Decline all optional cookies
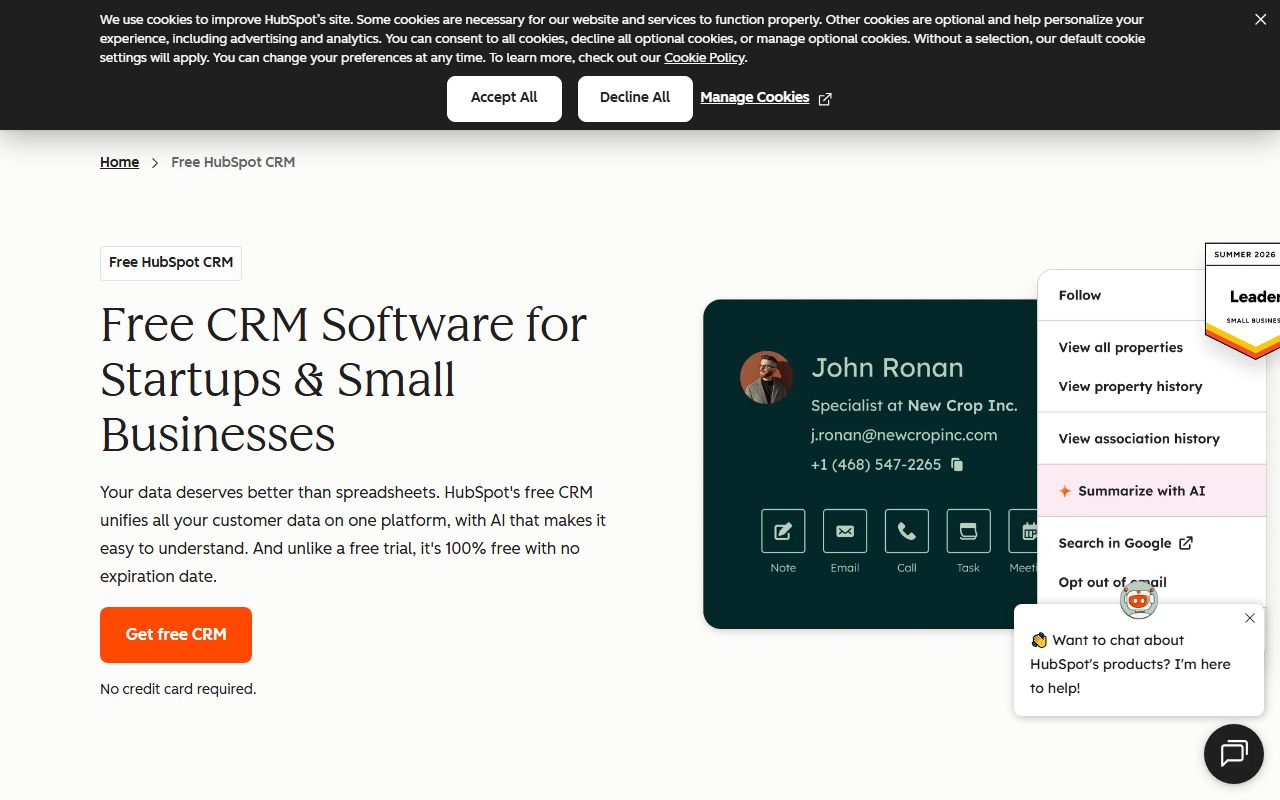 tap(635, 98)
